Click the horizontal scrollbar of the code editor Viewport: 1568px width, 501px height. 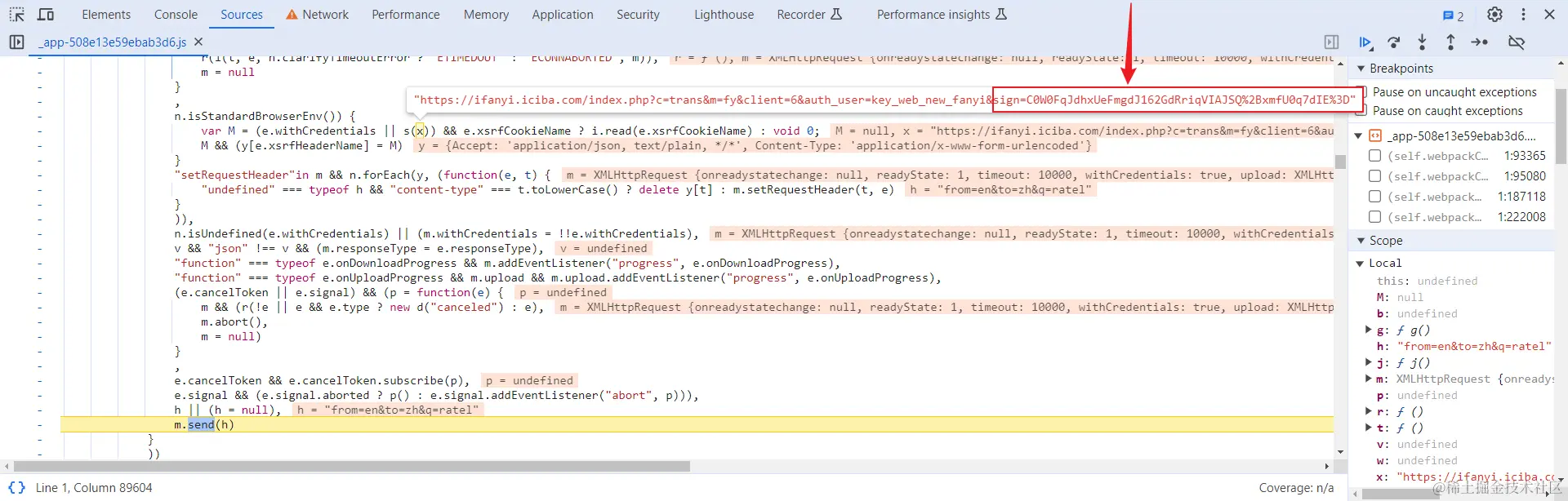click(352, 467)
